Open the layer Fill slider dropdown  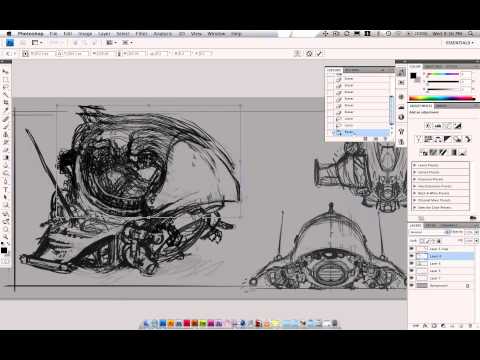click(x=476, y=241)
